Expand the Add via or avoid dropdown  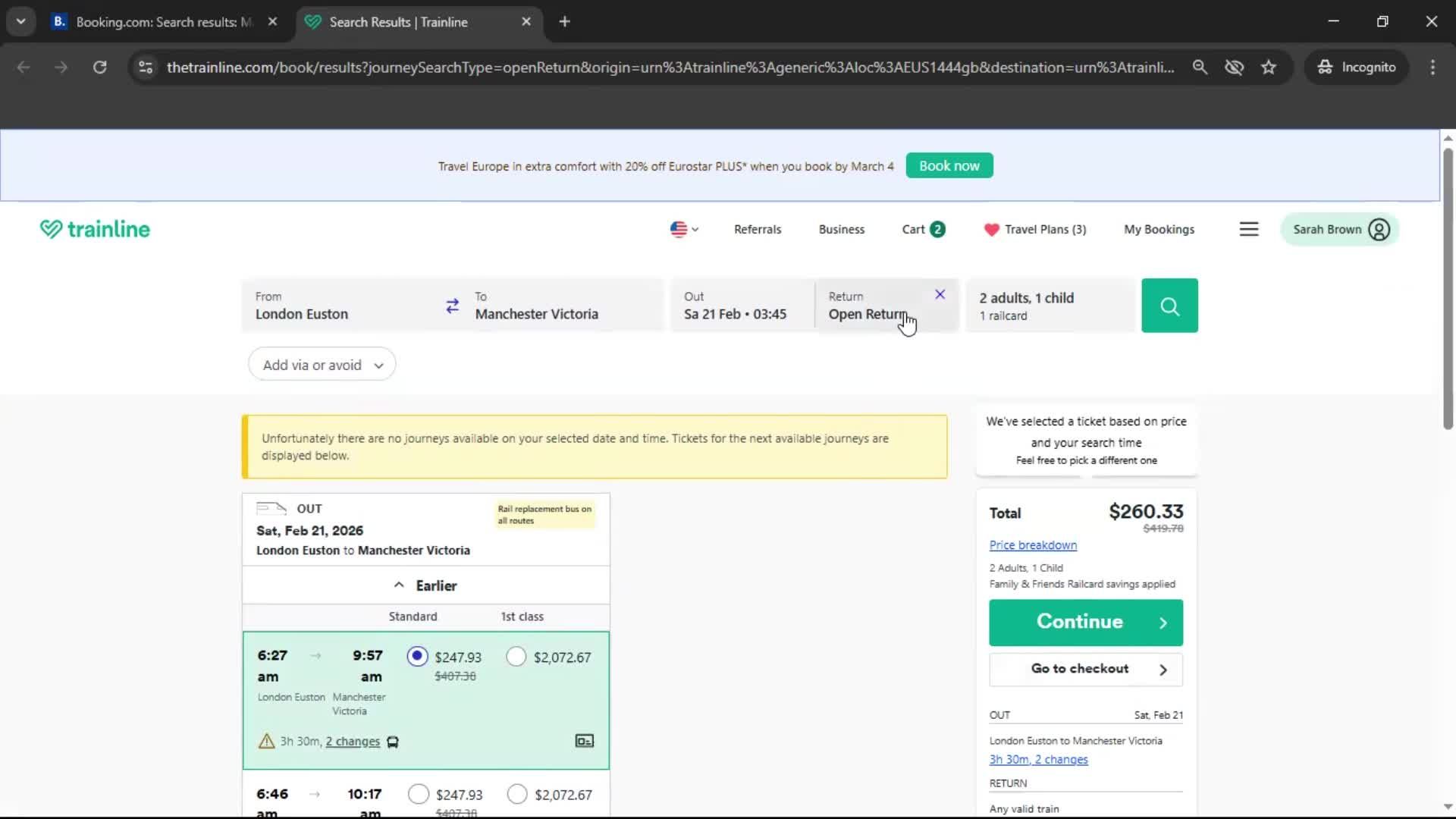[322, 364]
